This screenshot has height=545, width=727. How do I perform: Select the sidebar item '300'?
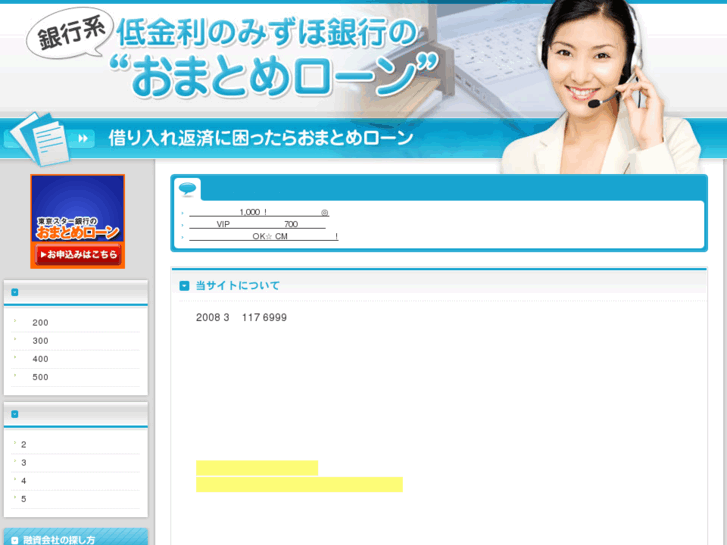click(40, 341)
